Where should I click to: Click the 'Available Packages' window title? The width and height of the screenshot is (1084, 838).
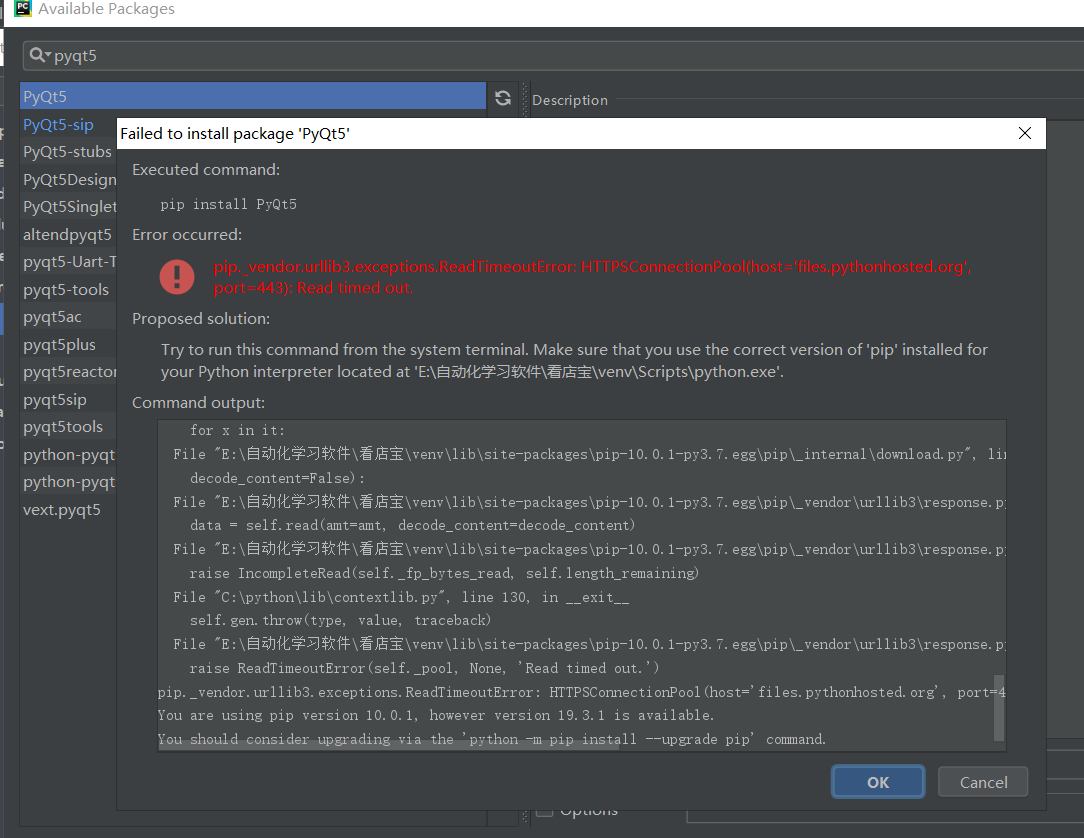coord(106,9)
